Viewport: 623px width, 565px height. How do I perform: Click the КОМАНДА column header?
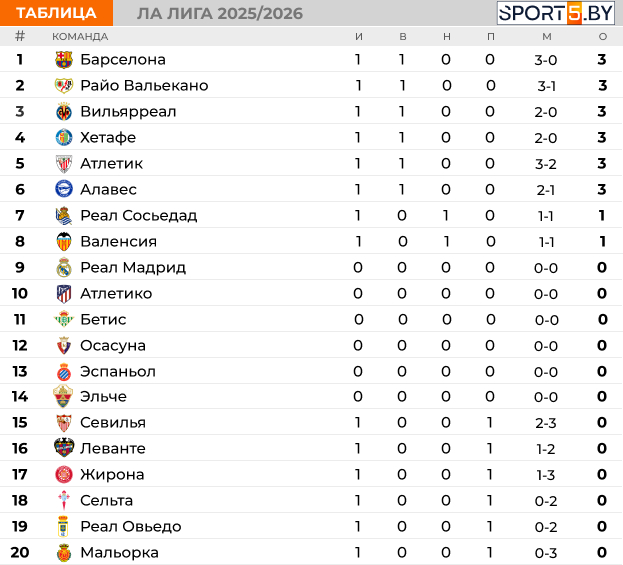80,37
